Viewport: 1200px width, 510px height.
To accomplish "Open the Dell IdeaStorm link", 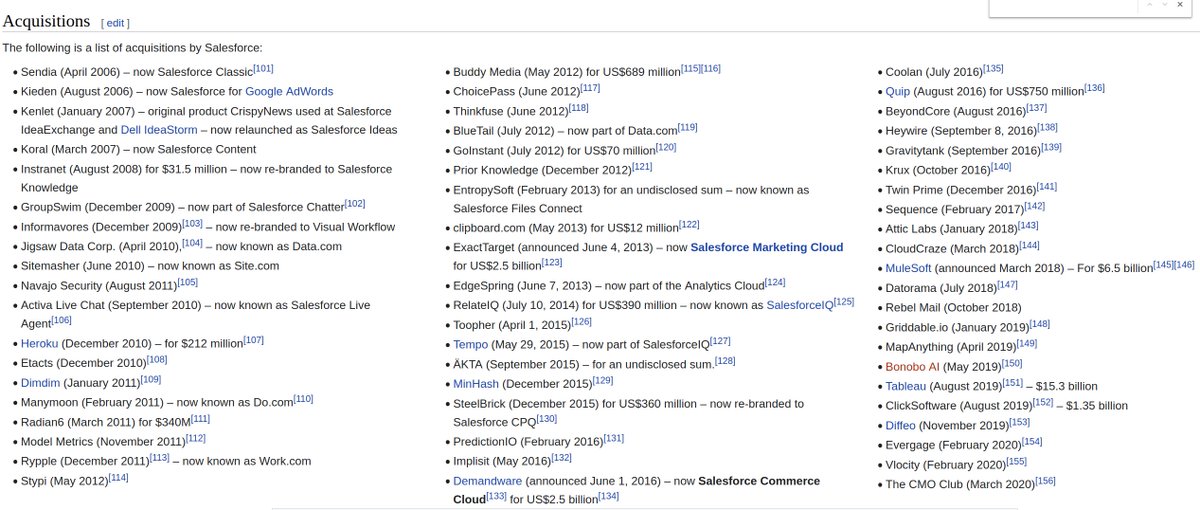I will click(158, 130).
